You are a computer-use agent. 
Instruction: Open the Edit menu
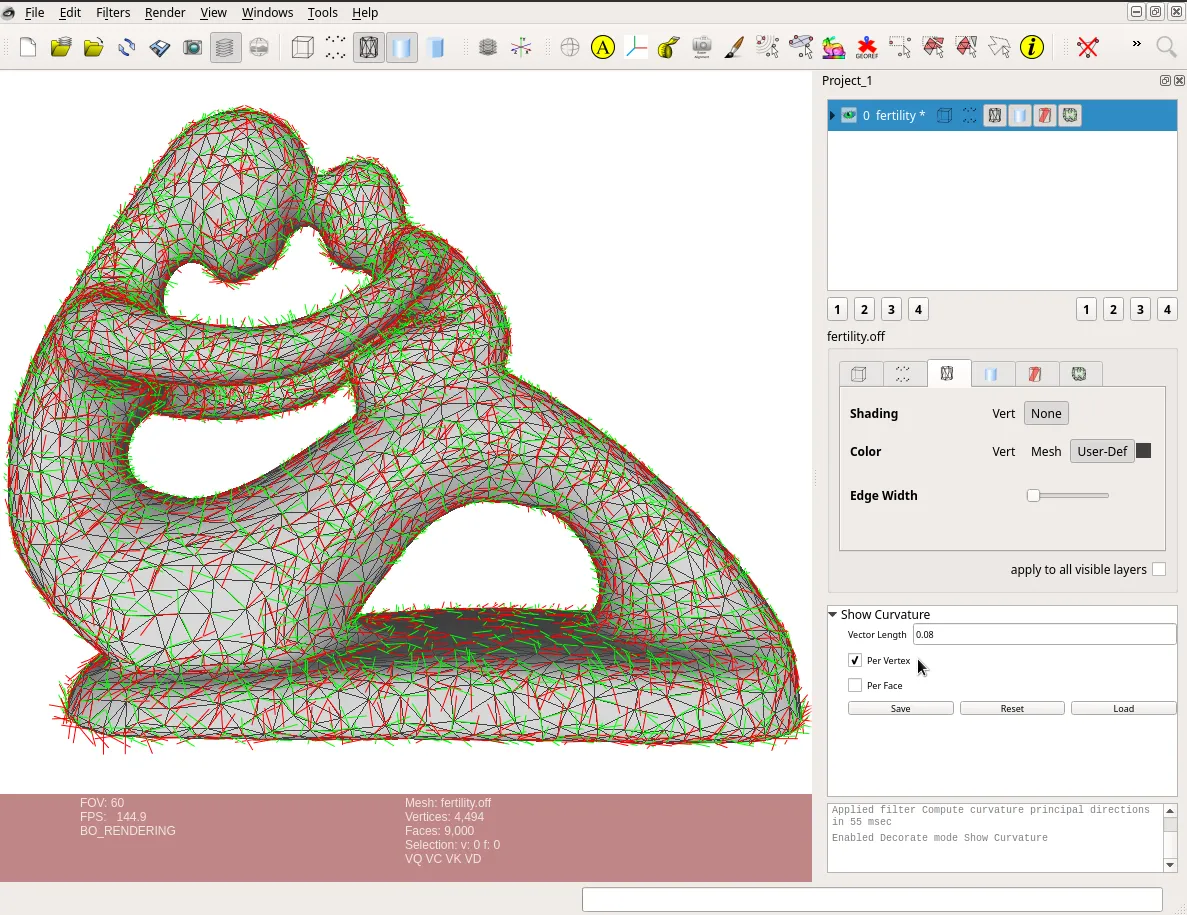click(x=70, y=13)
